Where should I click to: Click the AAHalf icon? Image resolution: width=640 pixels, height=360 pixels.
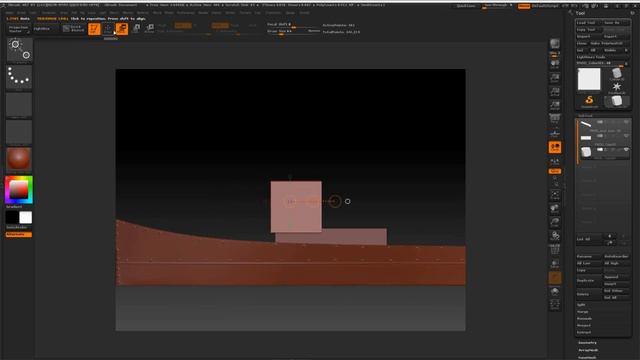[555, 106]
